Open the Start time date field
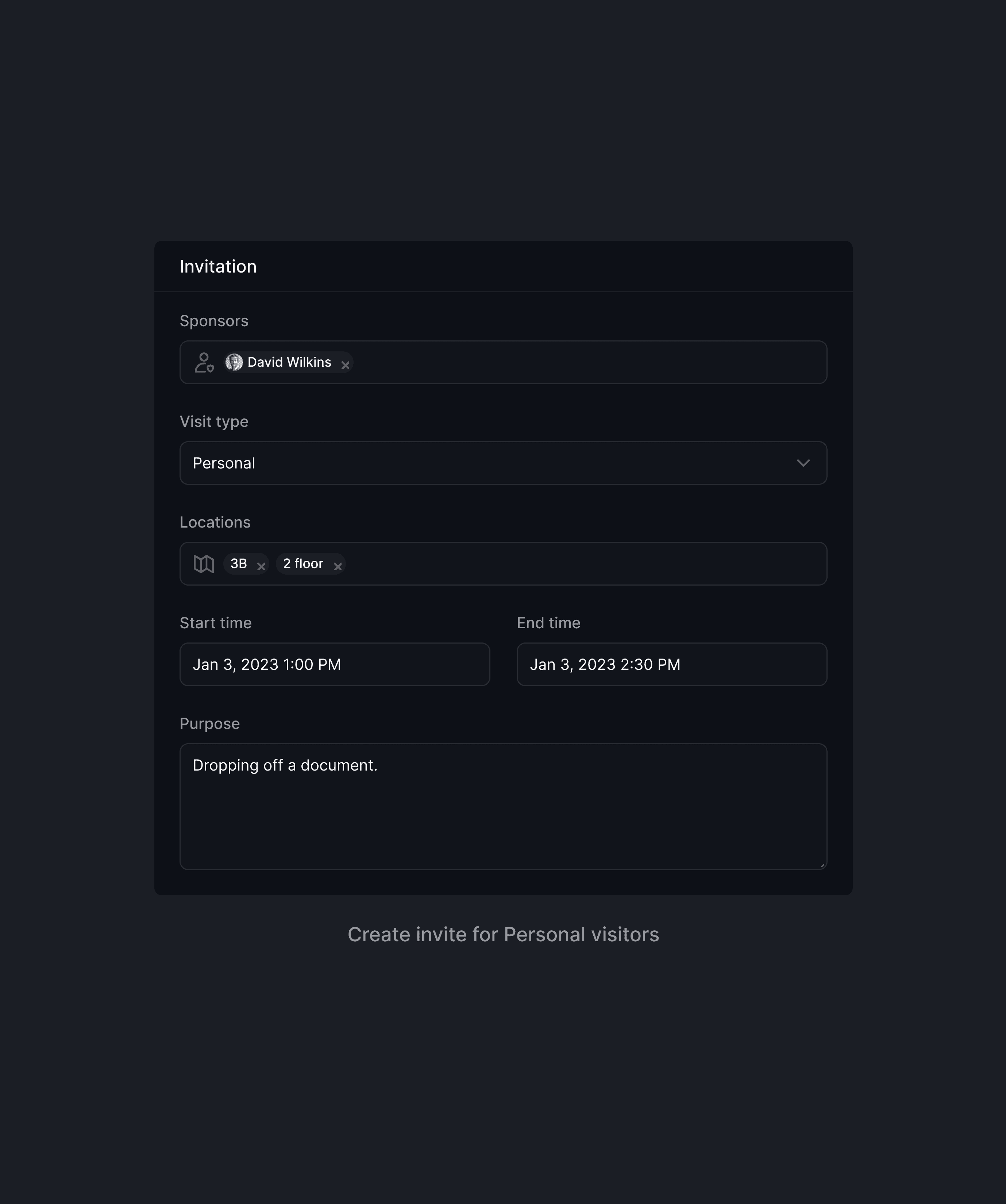Screen dimensions: 1006x1204 (x=334, y=664)
